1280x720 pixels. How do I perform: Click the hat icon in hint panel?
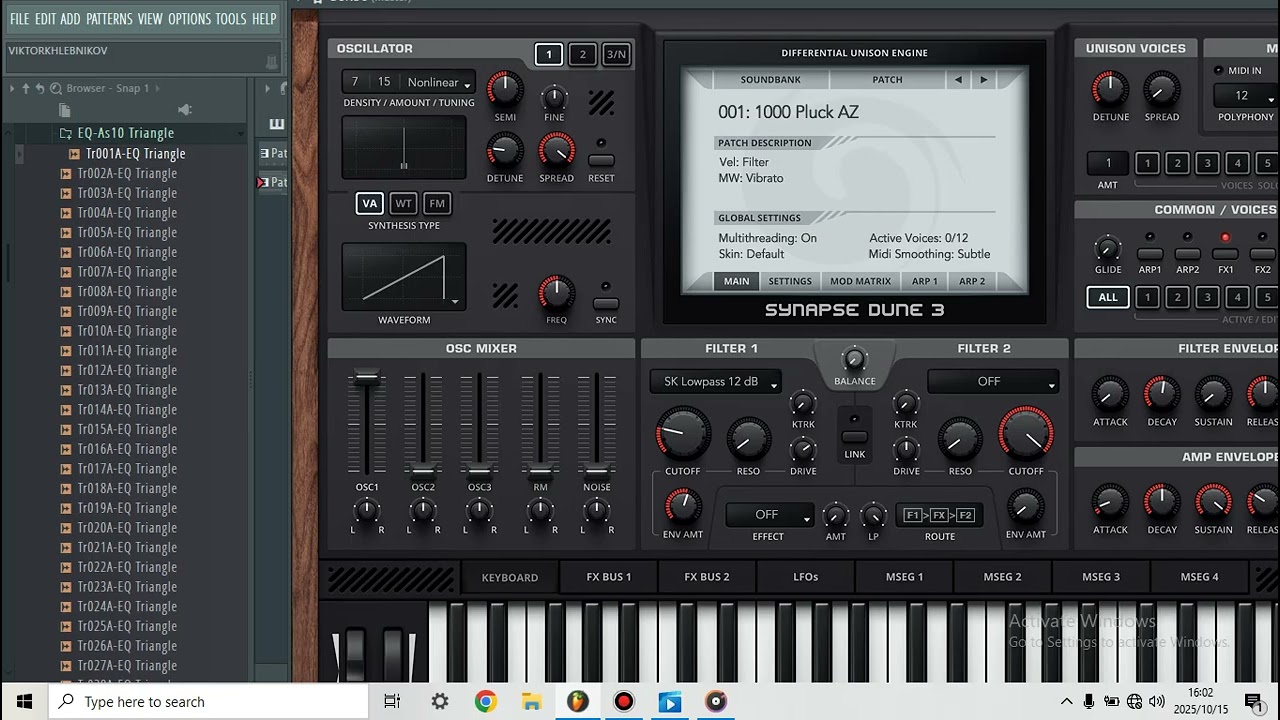point(270,62)
